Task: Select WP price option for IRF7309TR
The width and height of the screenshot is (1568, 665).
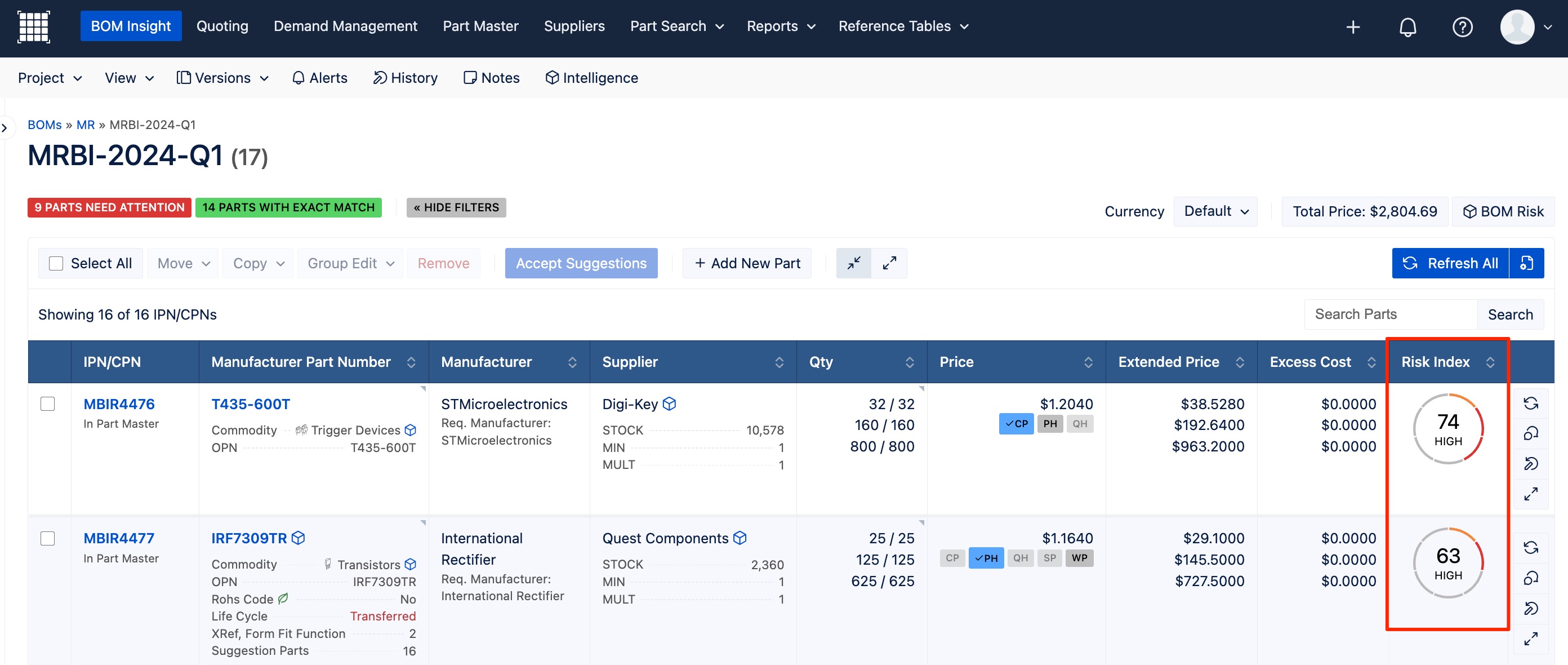Action: 1079,558
